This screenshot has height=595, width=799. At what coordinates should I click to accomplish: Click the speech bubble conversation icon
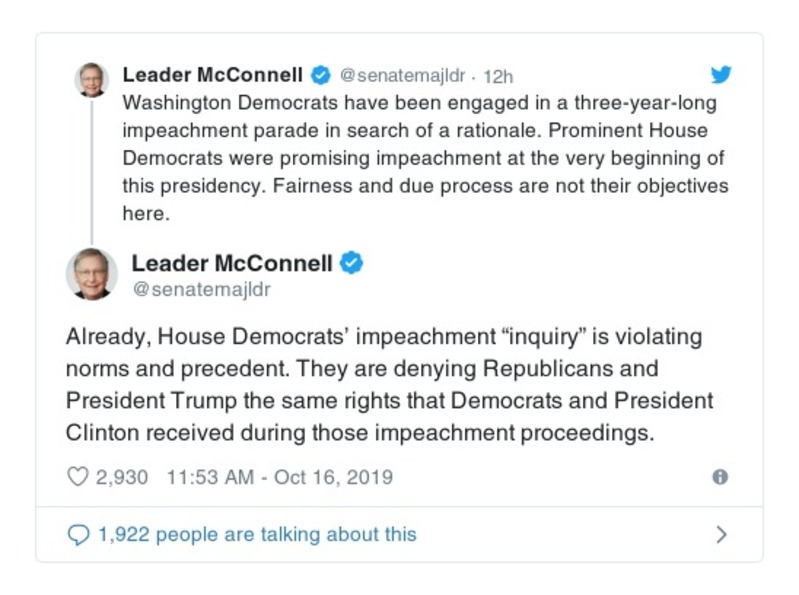pos(78,535)
